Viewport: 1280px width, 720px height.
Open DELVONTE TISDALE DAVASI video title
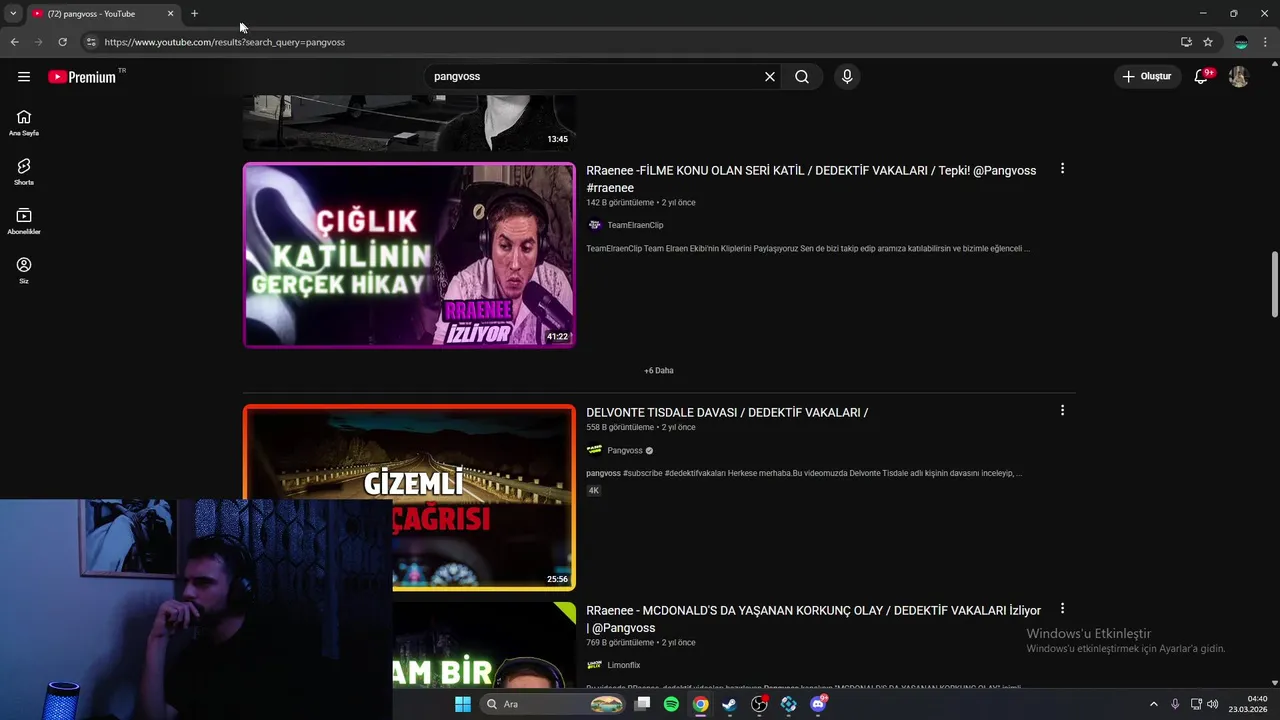coord(727,413)
